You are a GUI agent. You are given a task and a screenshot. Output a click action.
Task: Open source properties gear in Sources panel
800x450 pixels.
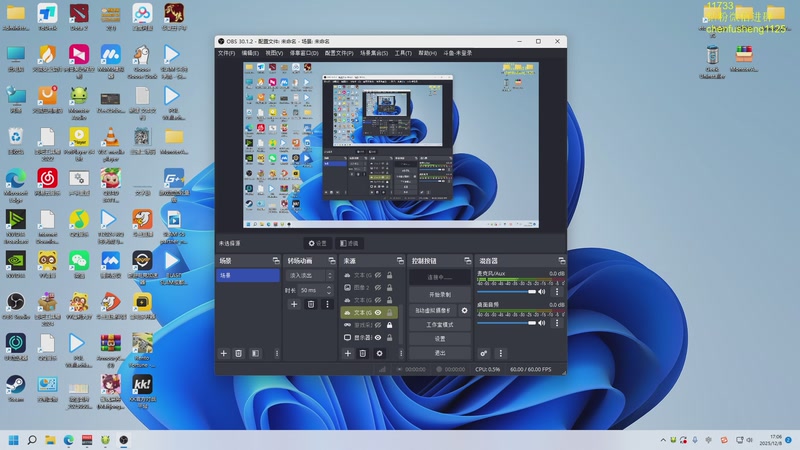(x=379, y=353)
